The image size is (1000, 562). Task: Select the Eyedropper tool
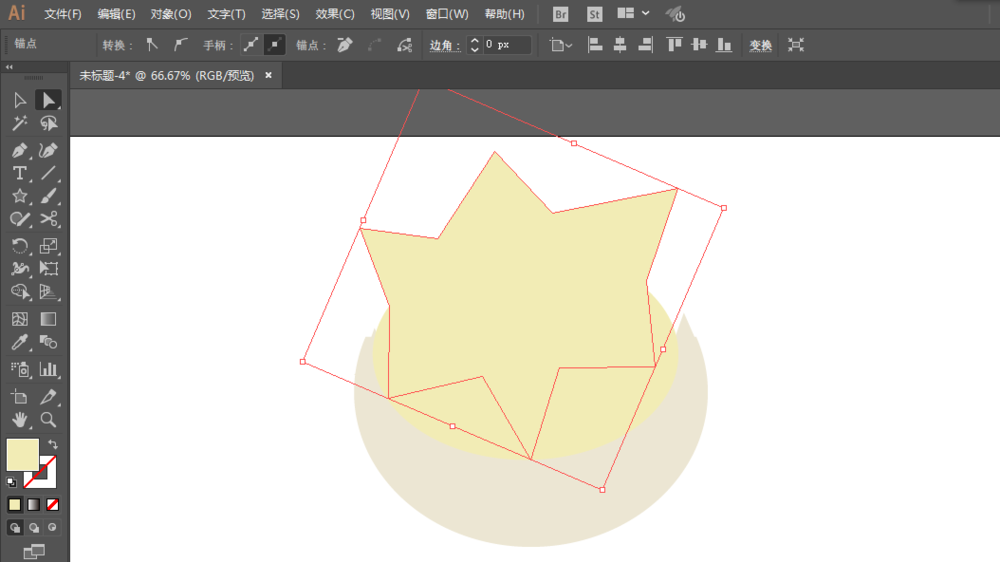point(20,342)
